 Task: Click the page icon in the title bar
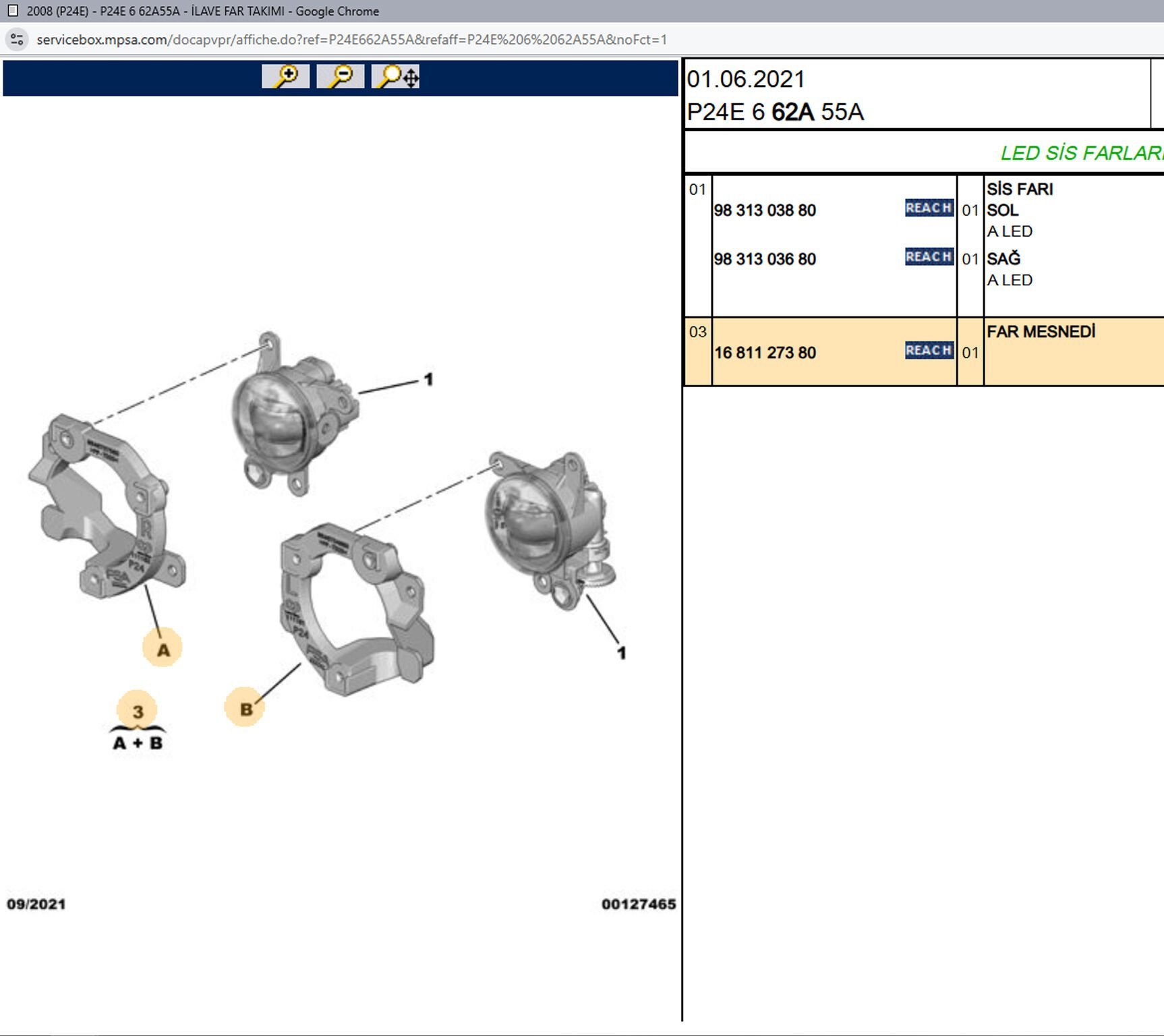pyautogui.click(x=12, y=11)
